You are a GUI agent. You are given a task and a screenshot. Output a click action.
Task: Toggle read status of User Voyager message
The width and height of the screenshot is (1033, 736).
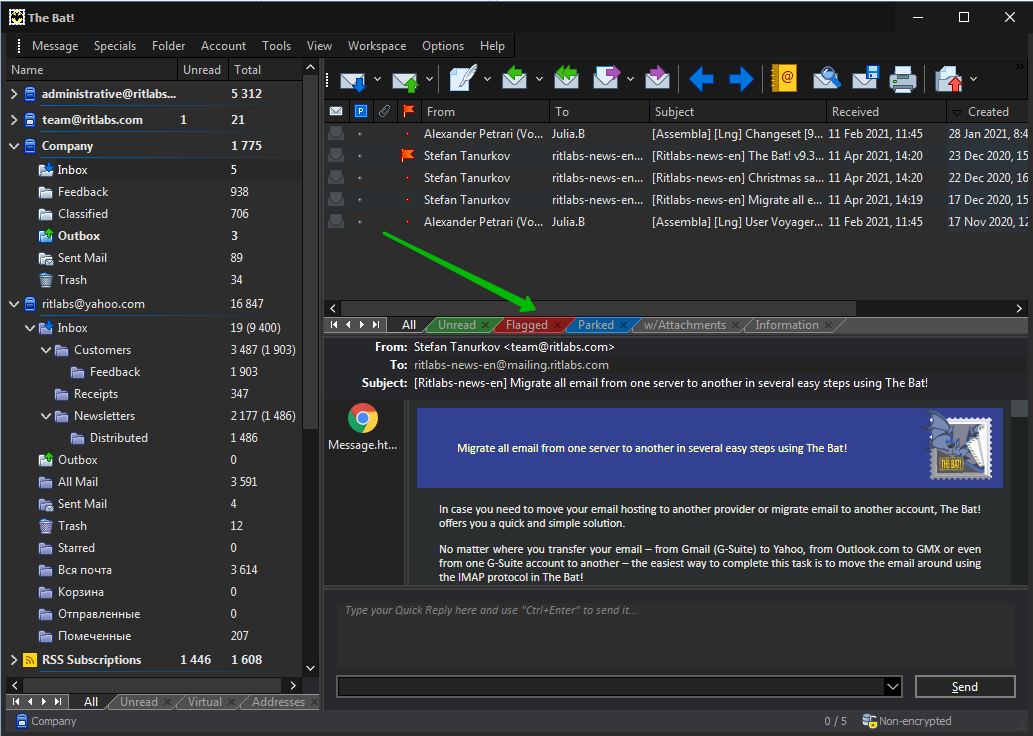point(336,222)
